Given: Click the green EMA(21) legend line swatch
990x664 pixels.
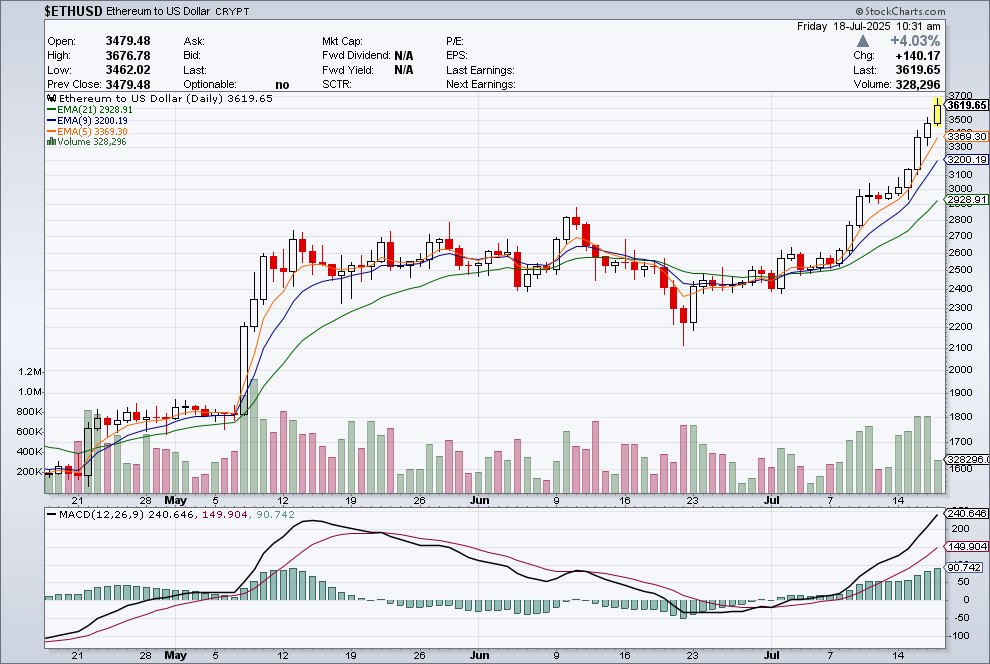Looking at the screenshot, I should (52, 110).
